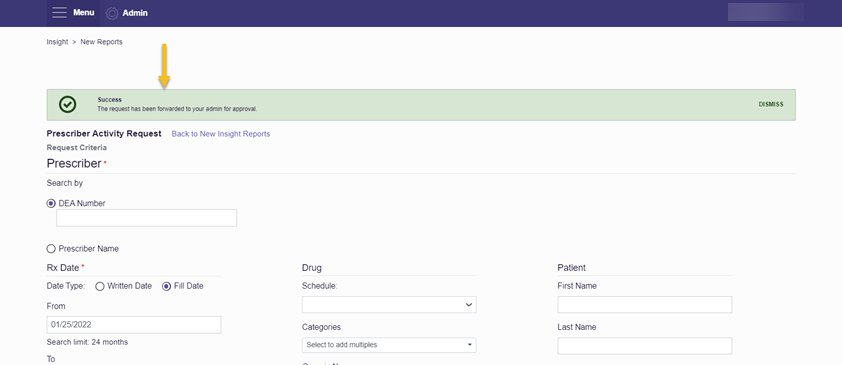
Task: Open the Schedule dropdown
Action: coord(389,304)
